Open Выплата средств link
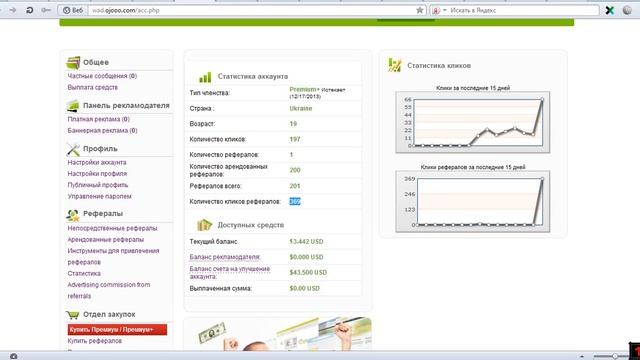640x360 pixels. pos(92,87)
